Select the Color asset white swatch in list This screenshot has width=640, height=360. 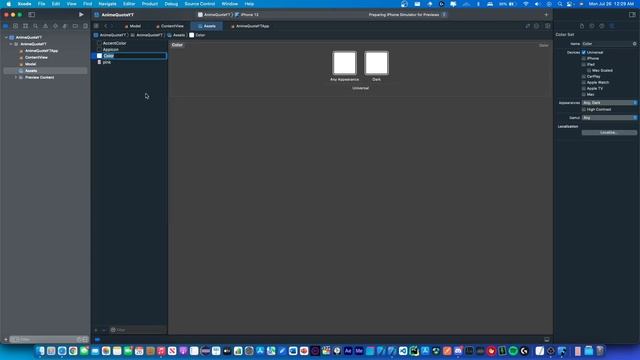[x=99, y=56]
